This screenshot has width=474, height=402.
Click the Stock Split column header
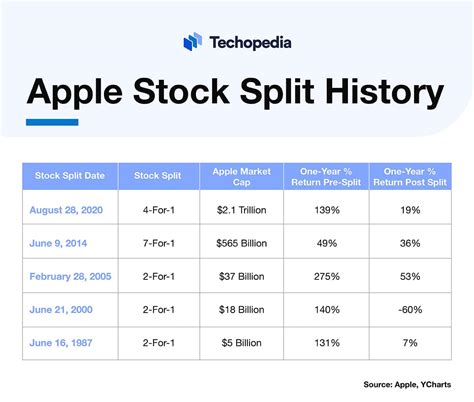click(x=159, y=176)
